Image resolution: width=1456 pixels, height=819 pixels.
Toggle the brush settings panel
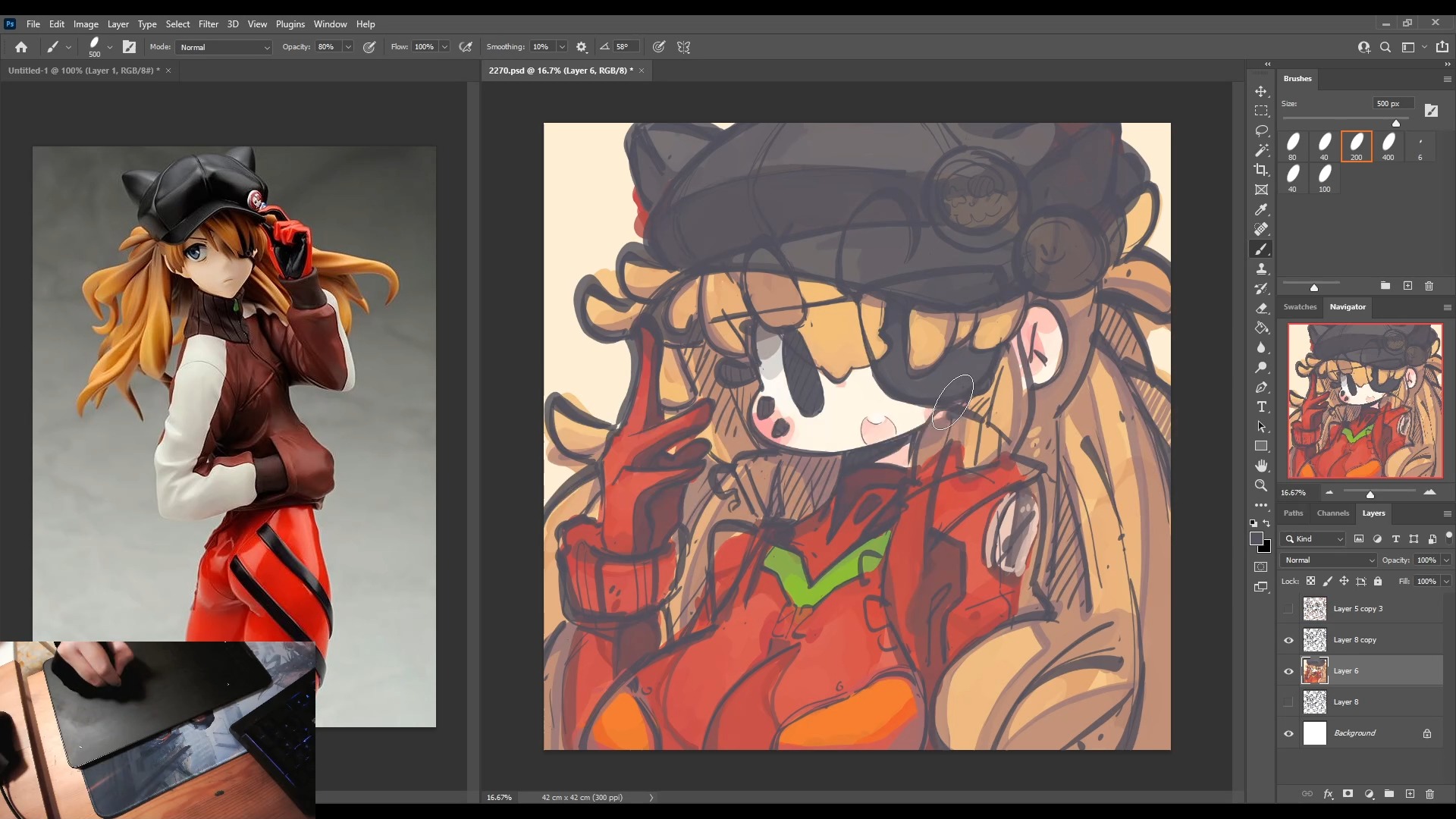[x=129, y=47]
